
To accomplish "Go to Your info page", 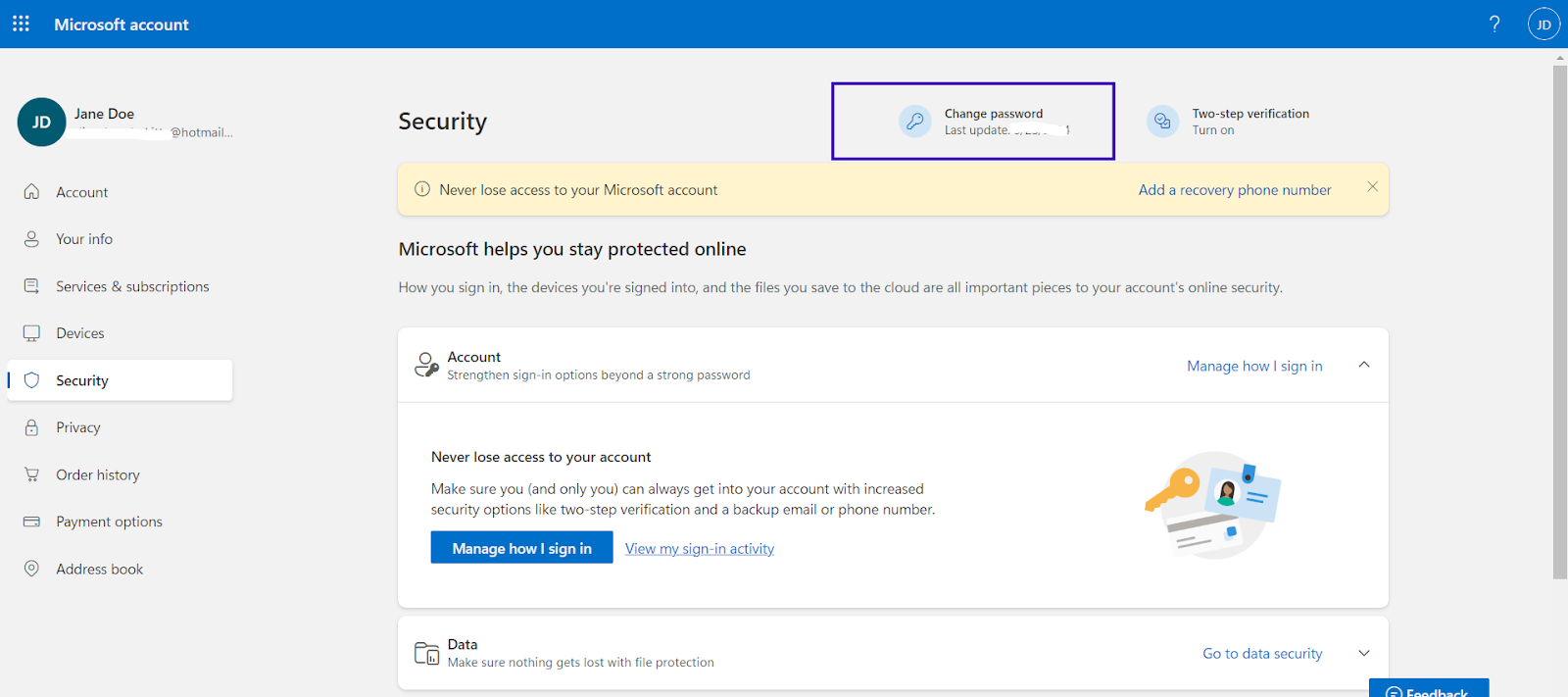I will (84, 239).
